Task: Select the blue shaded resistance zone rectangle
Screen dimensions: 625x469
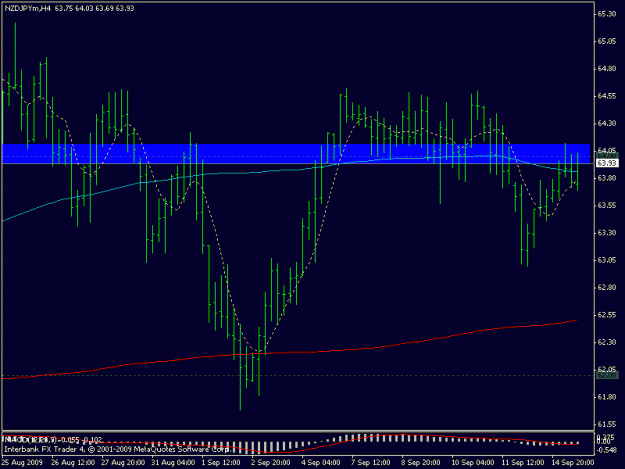Action: [296, 154]
